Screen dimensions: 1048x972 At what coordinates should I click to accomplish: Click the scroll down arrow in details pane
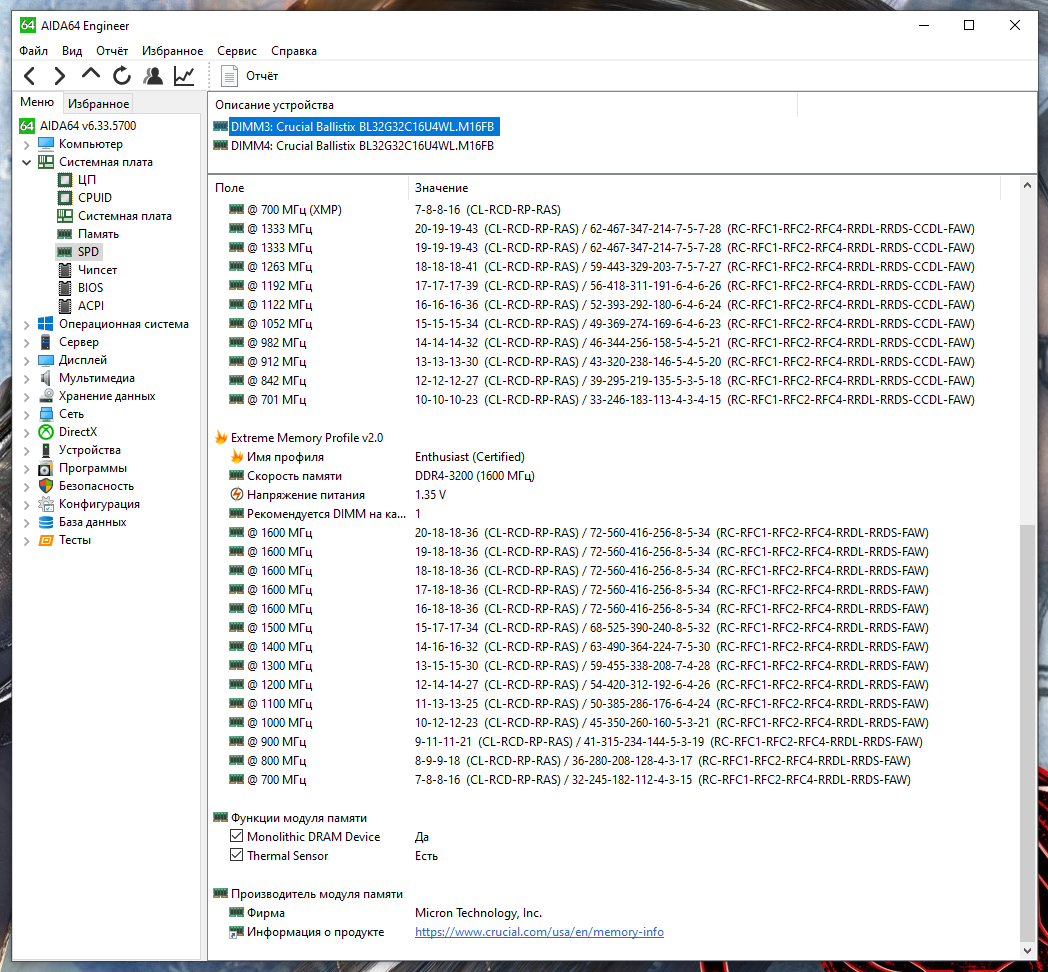(1027, 951)
